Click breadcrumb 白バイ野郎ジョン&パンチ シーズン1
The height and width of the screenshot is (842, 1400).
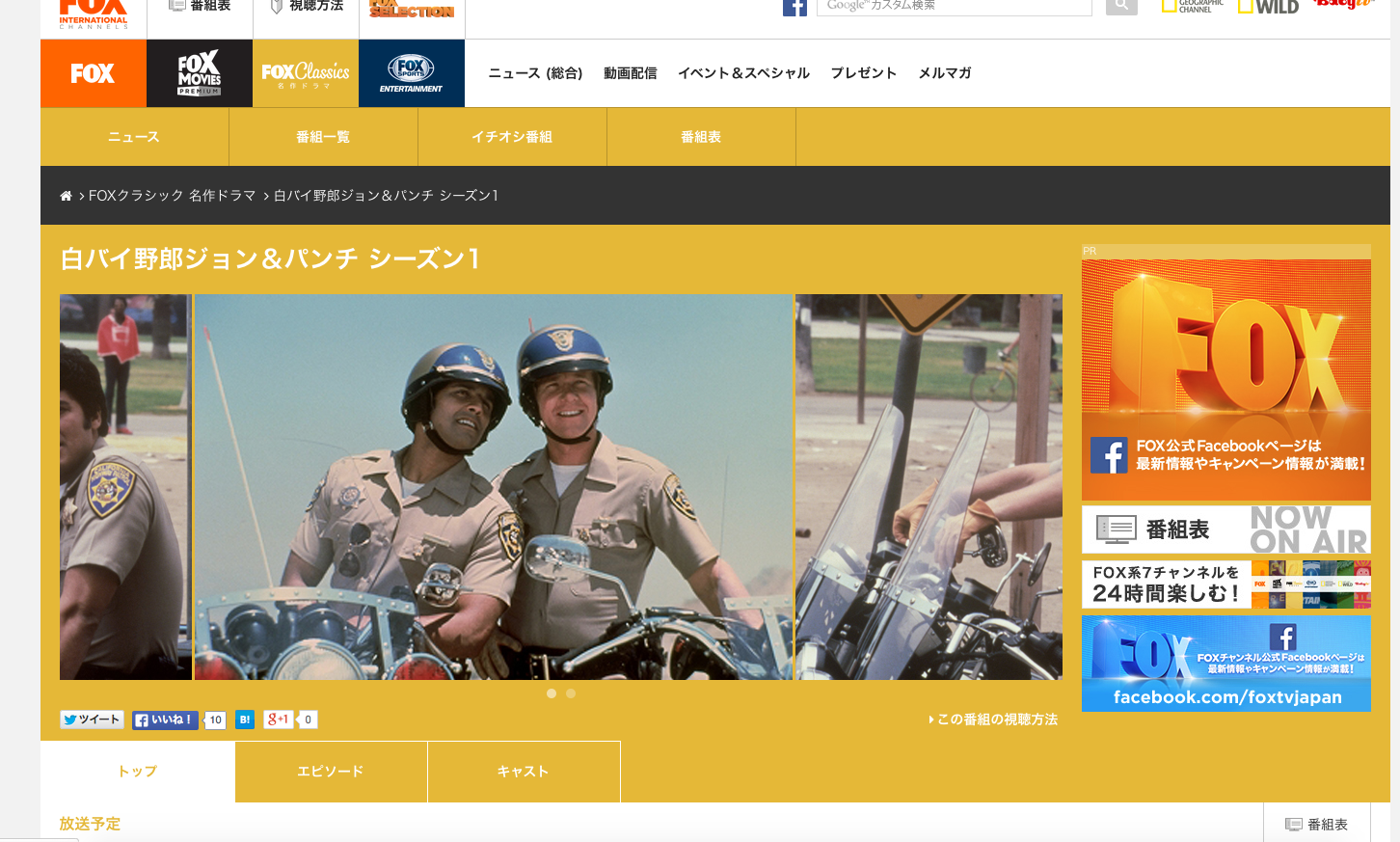pos(386,196)
